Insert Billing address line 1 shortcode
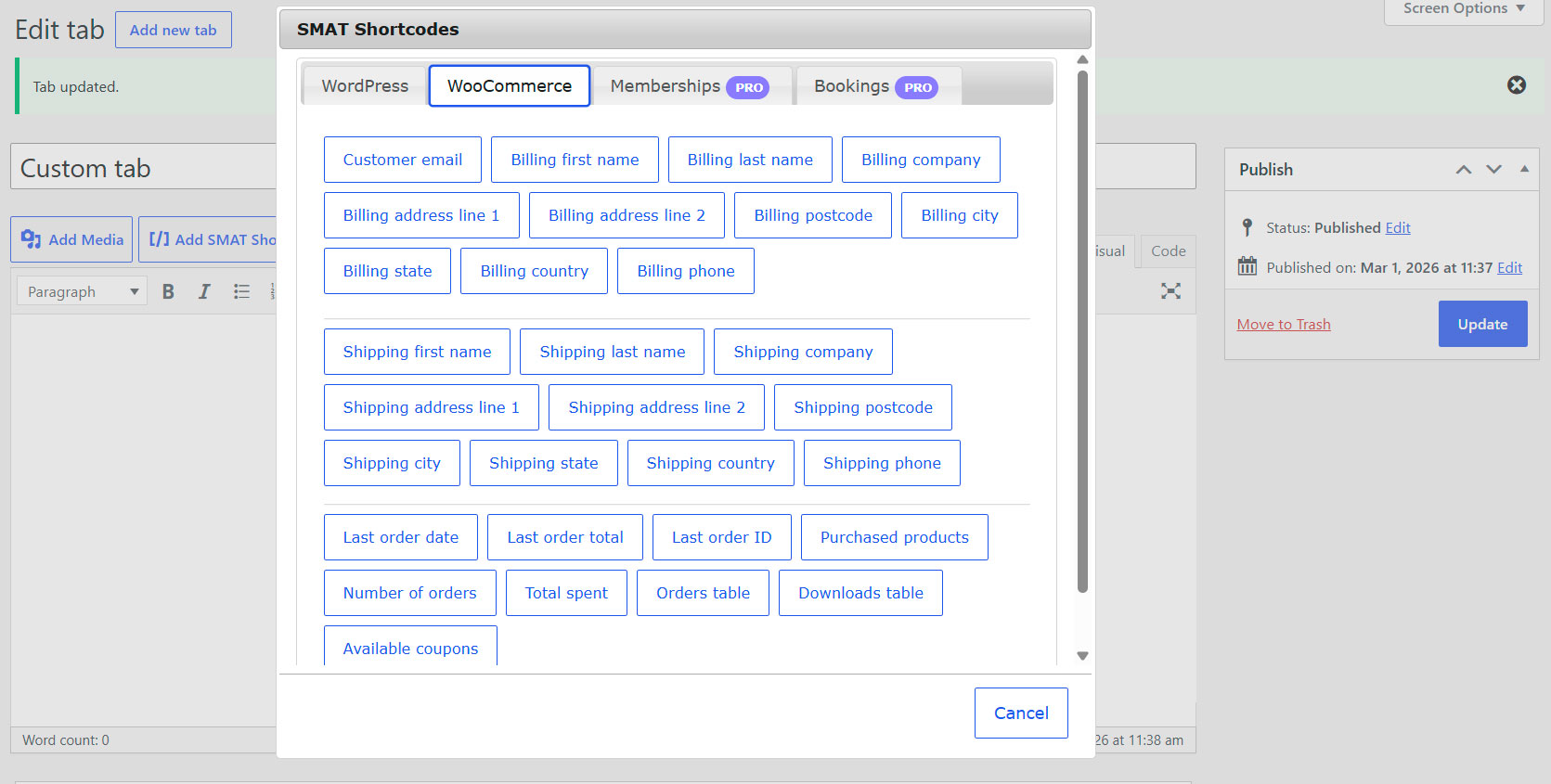 pos(421,215)
